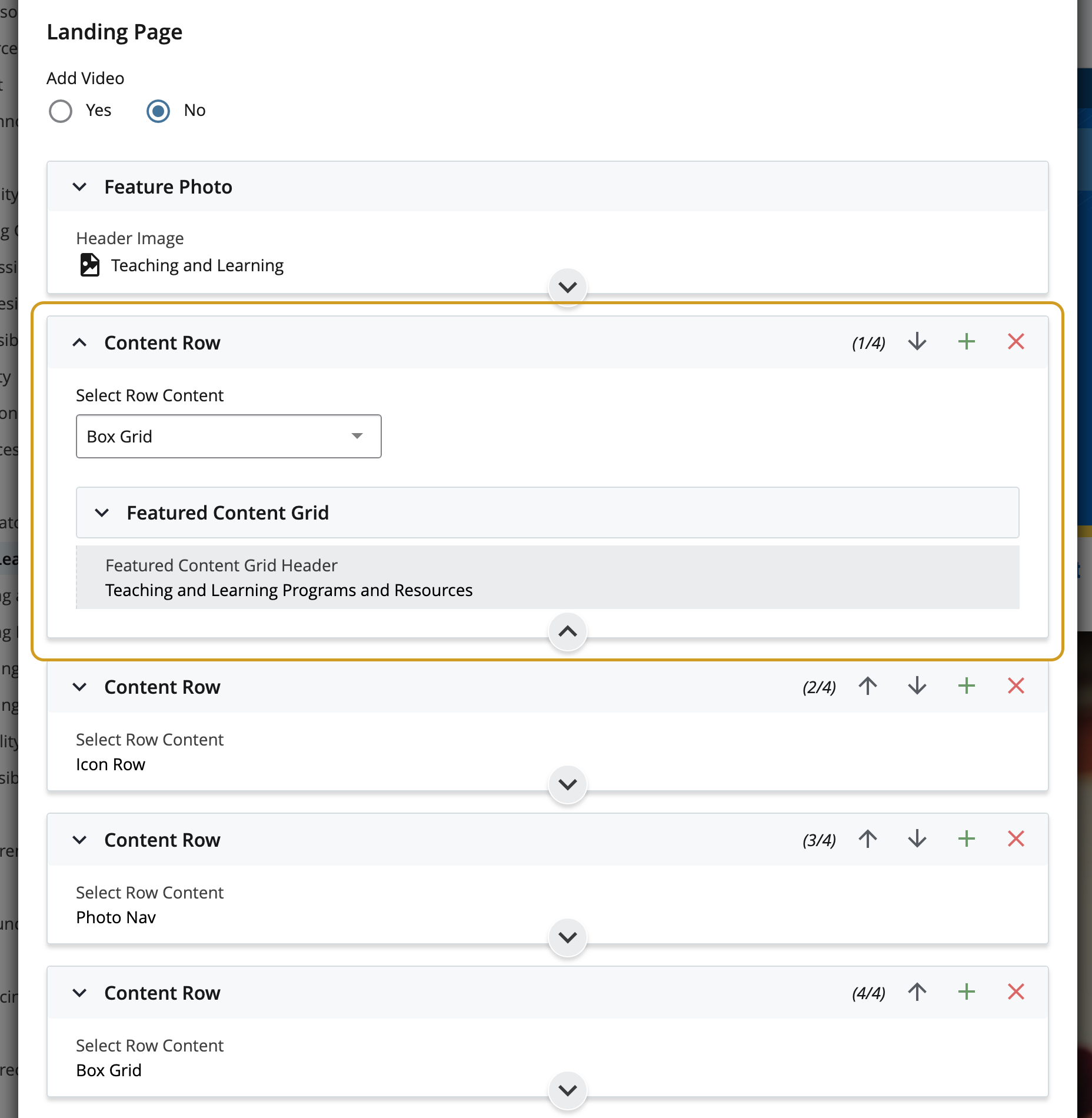Expand Content Row 4/4 header chevron
The image size is (1092, 1118).
tap(79, 993)
